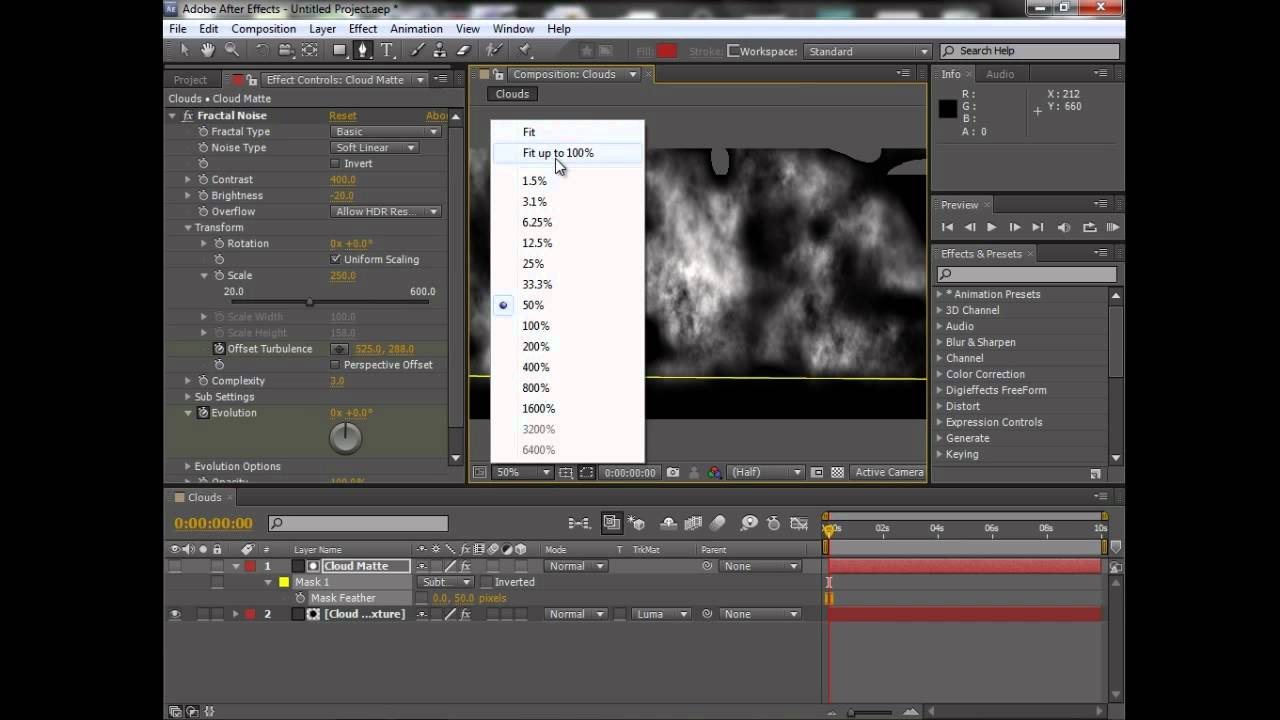This screenshot has width=1280, height=720.
Task: Expand Animation Presets folder
Action: (940, 294)
